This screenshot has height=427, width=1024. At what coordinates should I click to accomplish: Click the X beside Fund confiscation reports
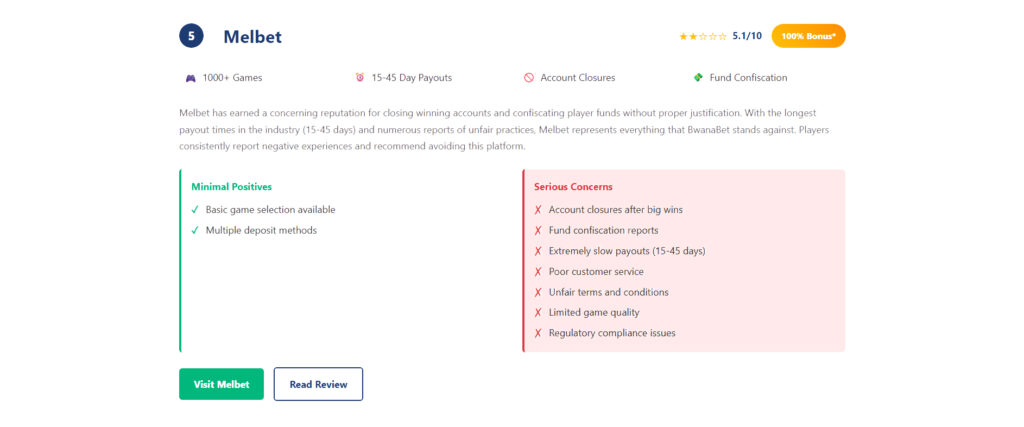pyautogui.click(x=538, y=231)
